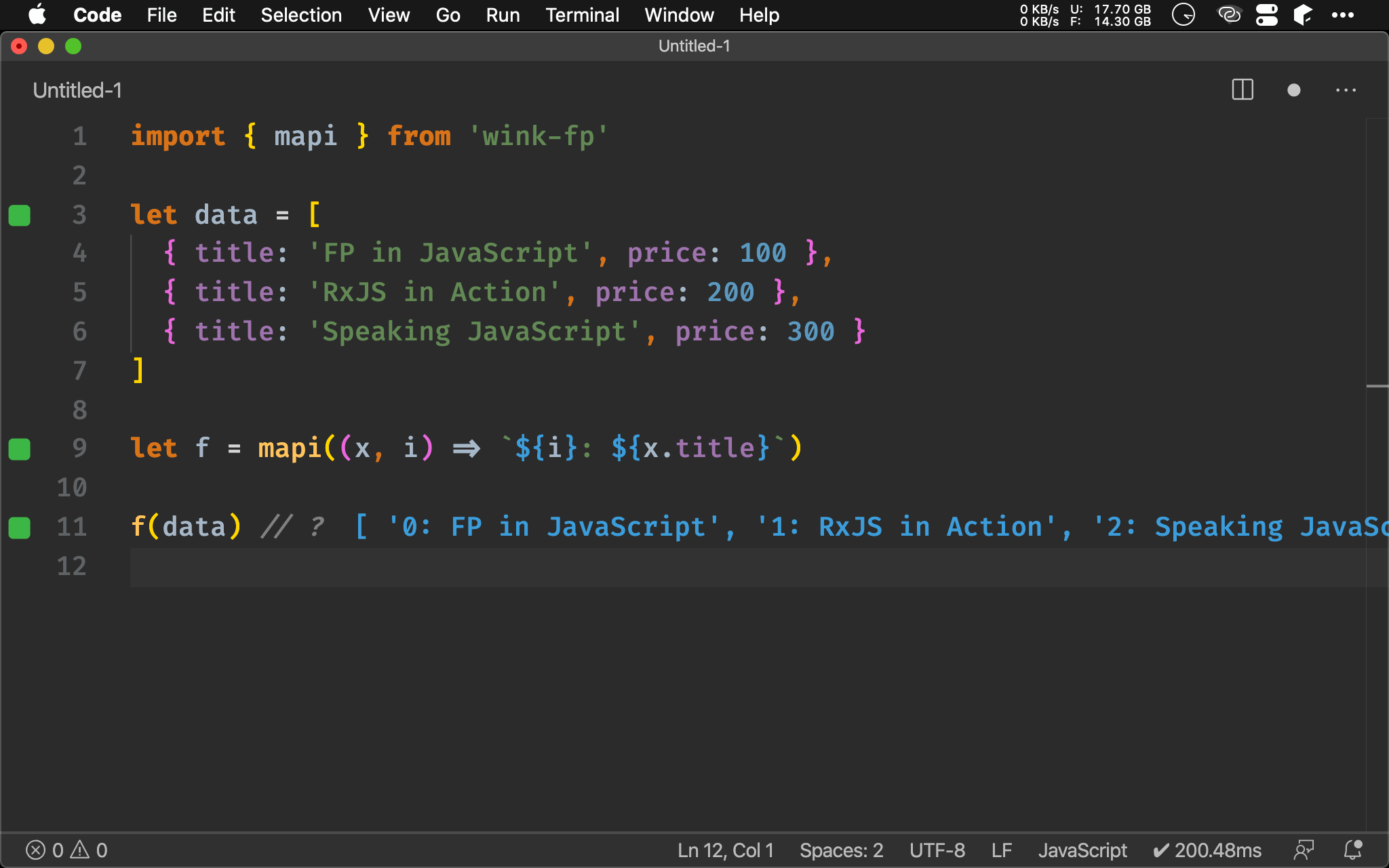
Task: Change encoding via UTF-8 status item
Action: [937, 850]
